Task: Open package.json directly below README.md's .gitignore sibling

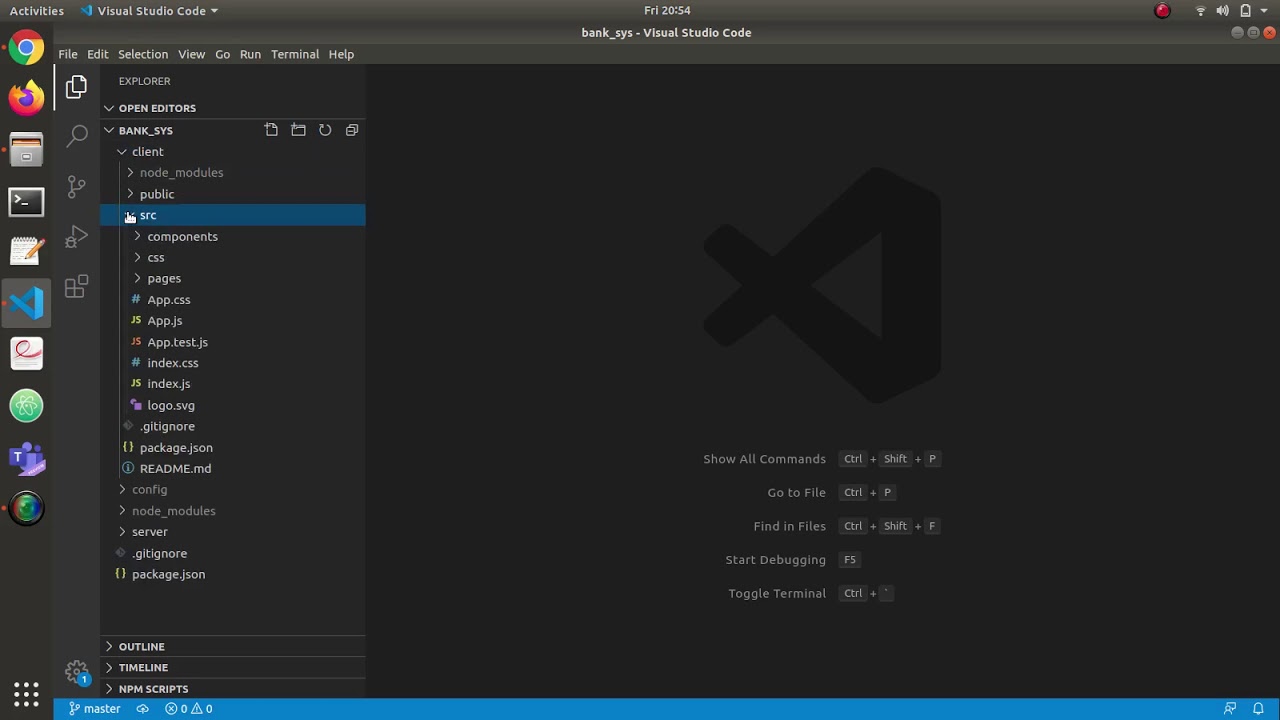Action: [233, 447]
